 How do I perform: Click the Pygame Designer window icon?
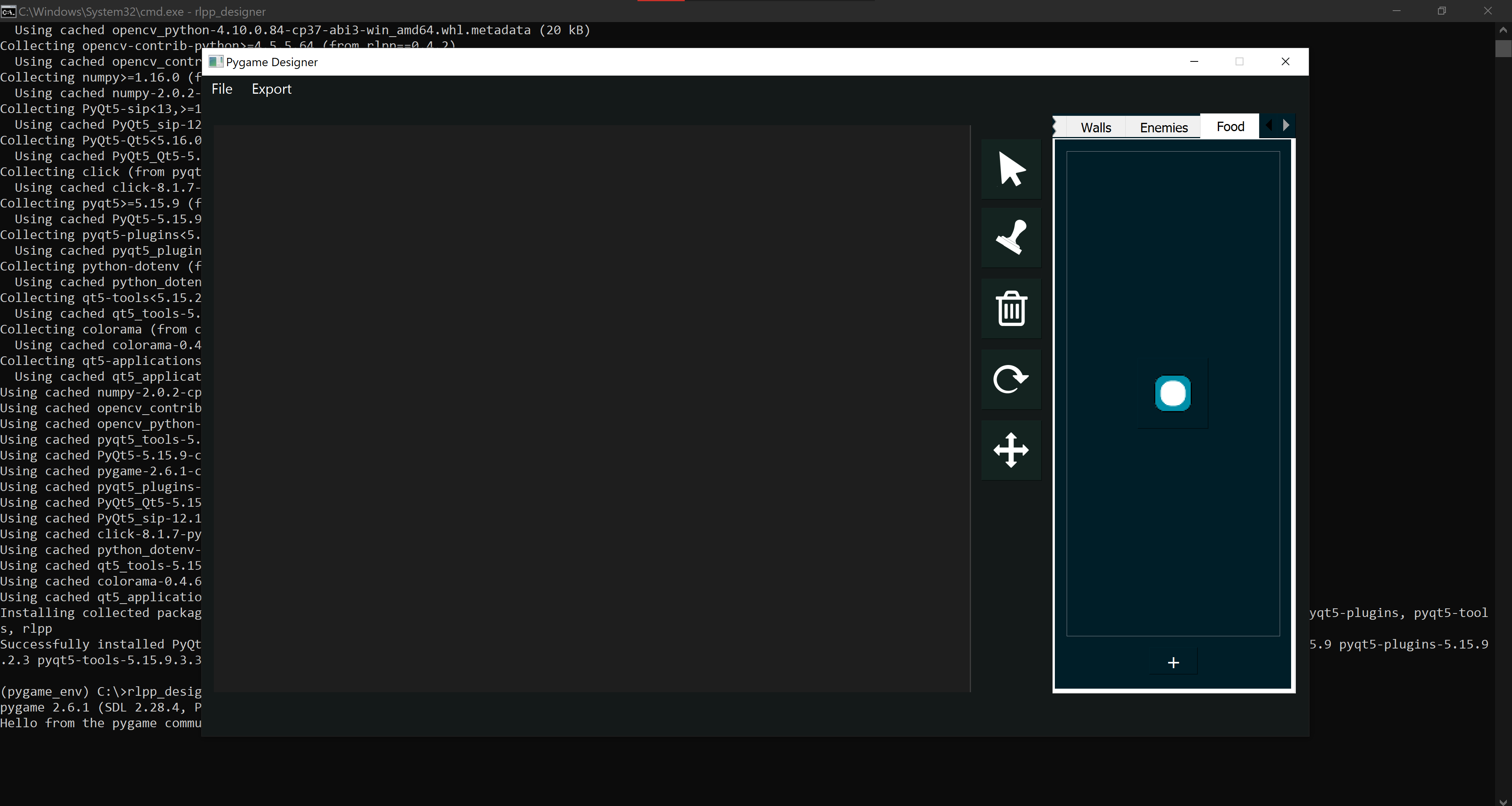click(216, 62)
